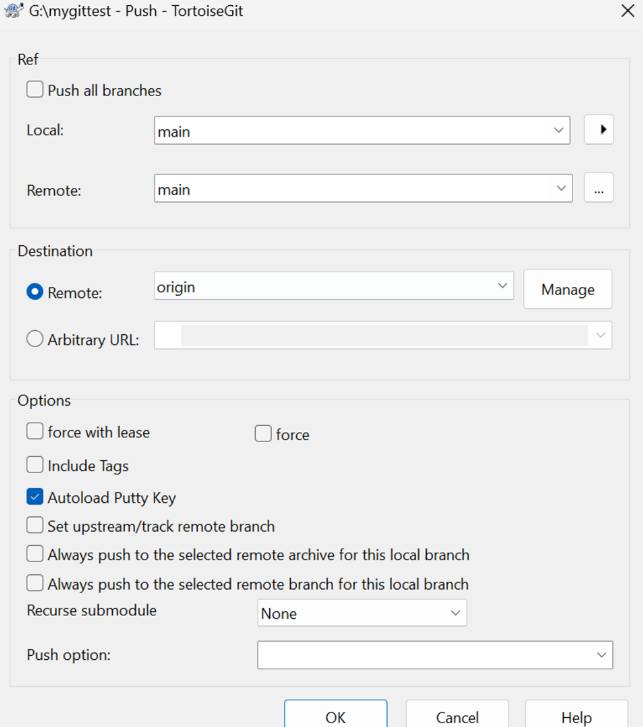This screenshot has width=643, height=727.
Task: Confirm push with the OK button
Action: 336,716
